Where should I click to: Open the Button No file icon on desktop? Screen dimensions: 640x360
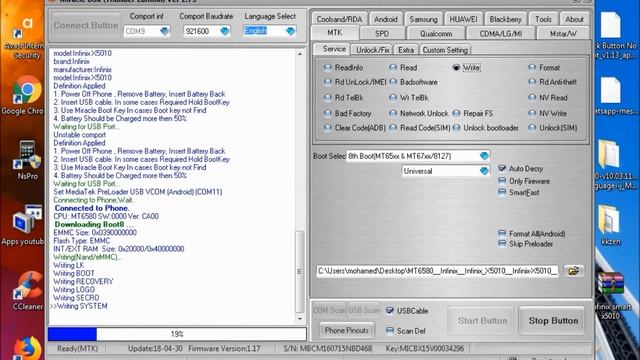tap(611, 36)
